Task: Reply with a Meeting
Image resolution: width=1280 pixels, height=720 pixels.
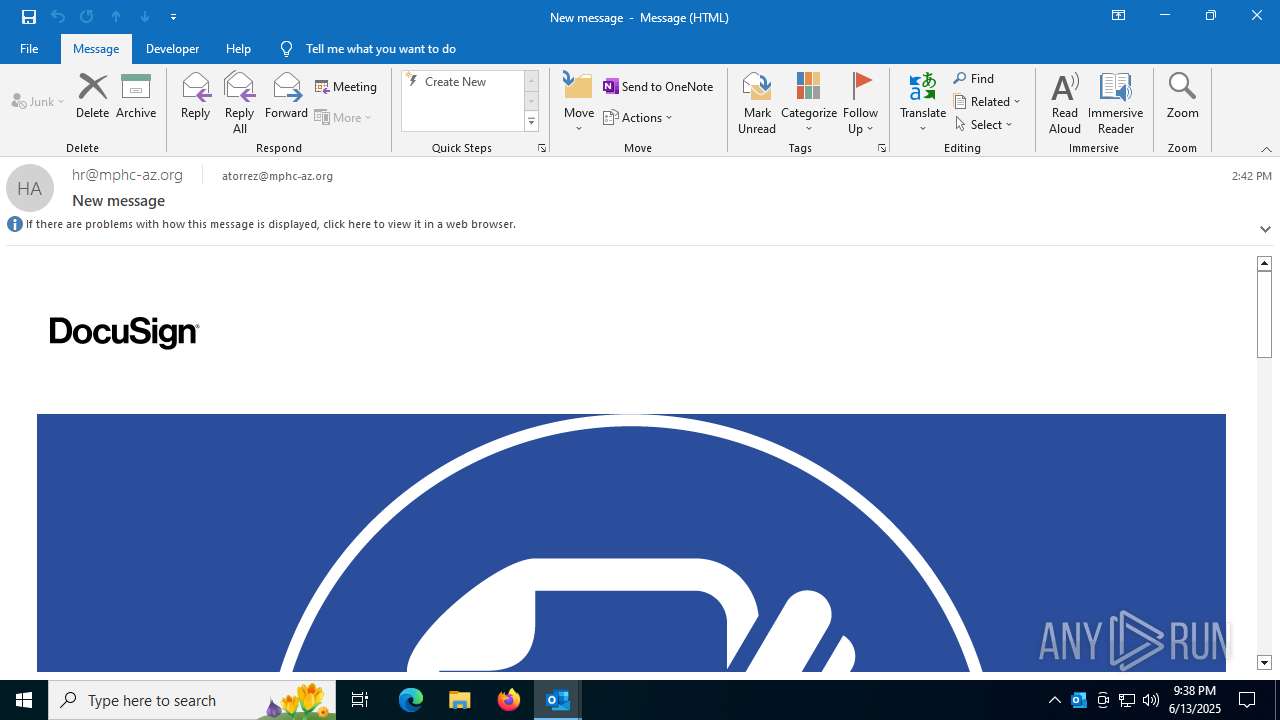Action: click(346, 87)
